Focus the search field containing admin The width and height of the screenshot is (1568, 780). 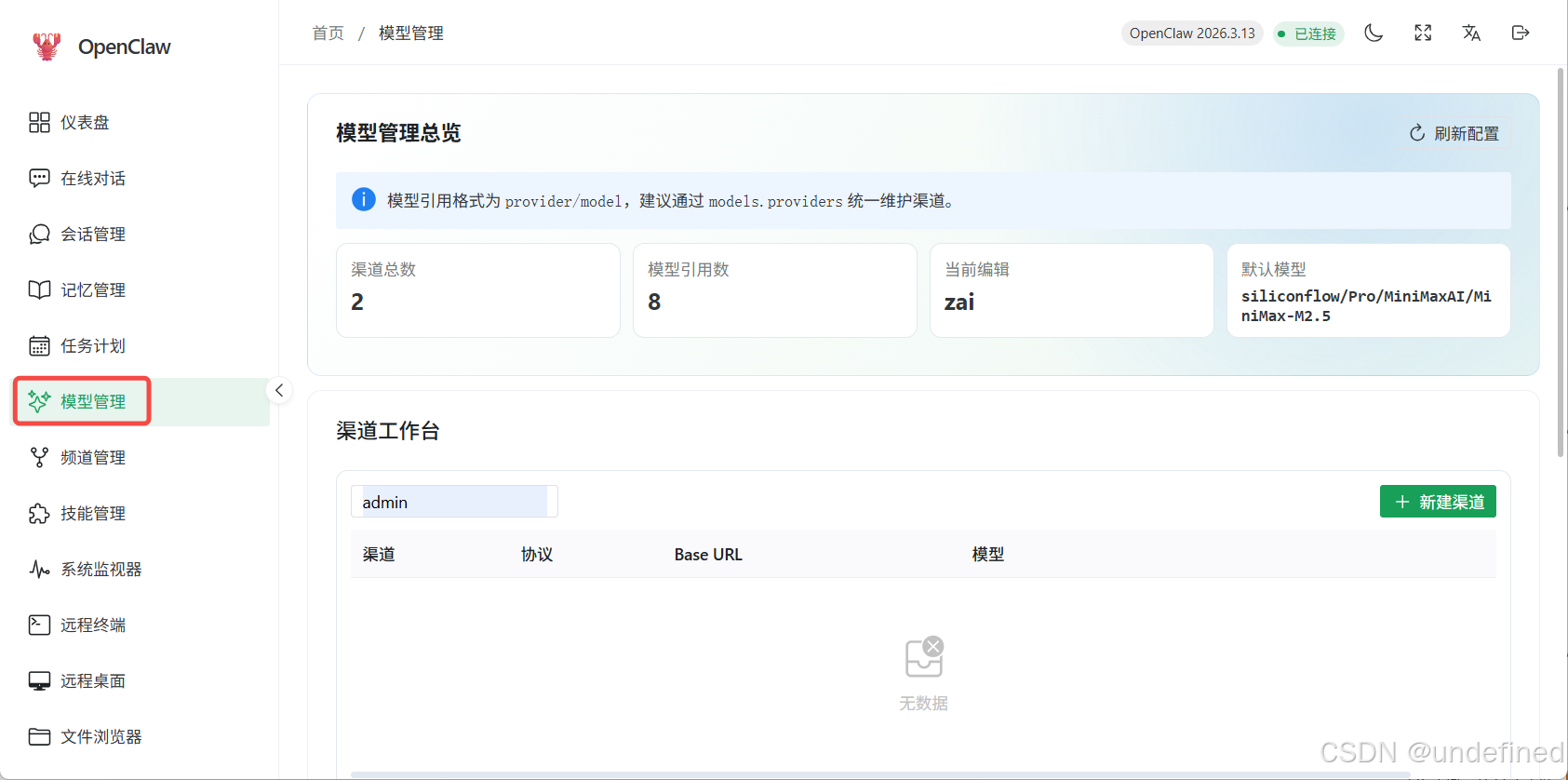click(x=454, y=502)
